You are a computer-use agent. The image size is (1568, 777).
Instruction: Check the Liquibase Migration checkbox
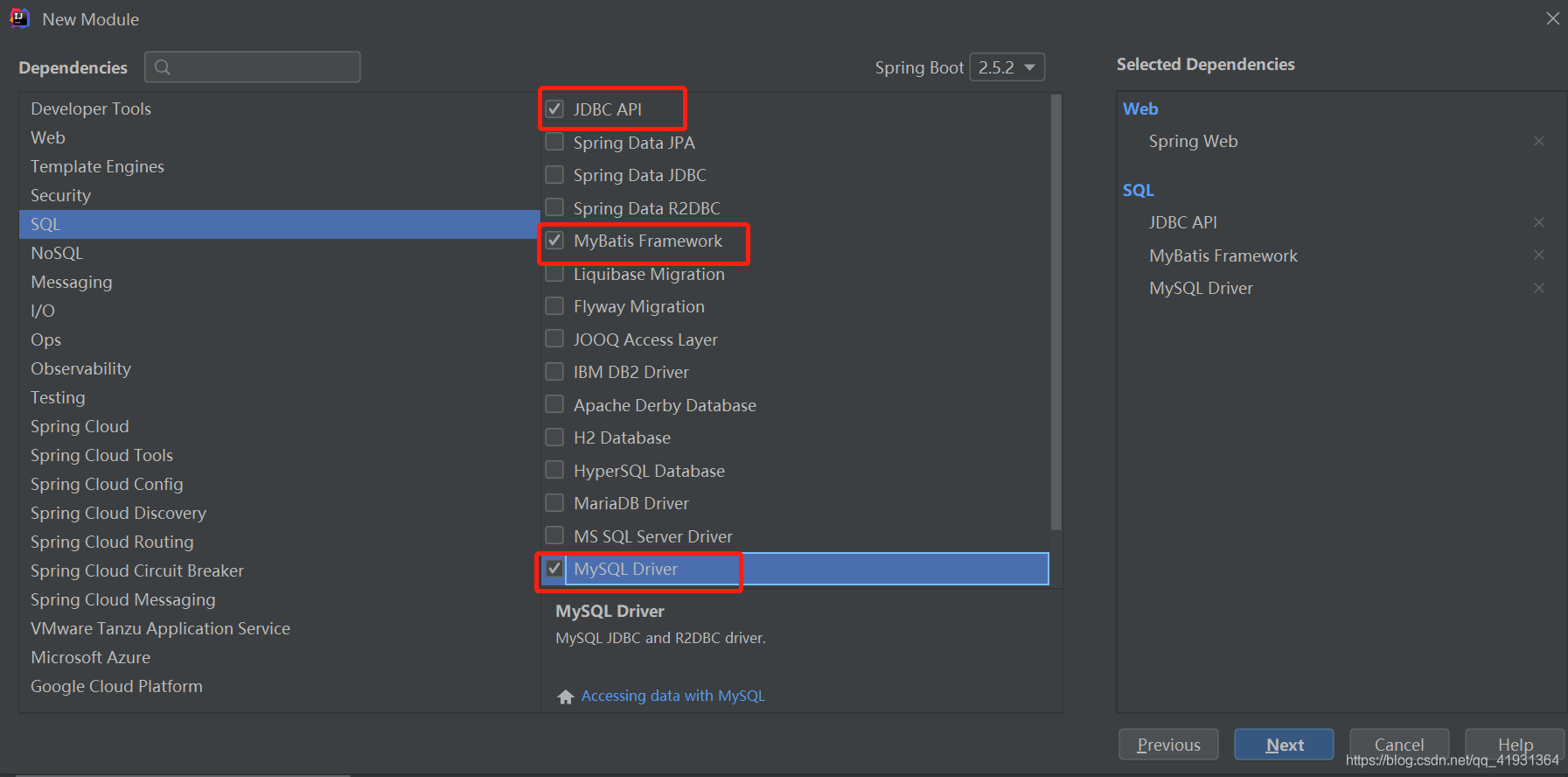pyautogui.click(x=554, y=274)
